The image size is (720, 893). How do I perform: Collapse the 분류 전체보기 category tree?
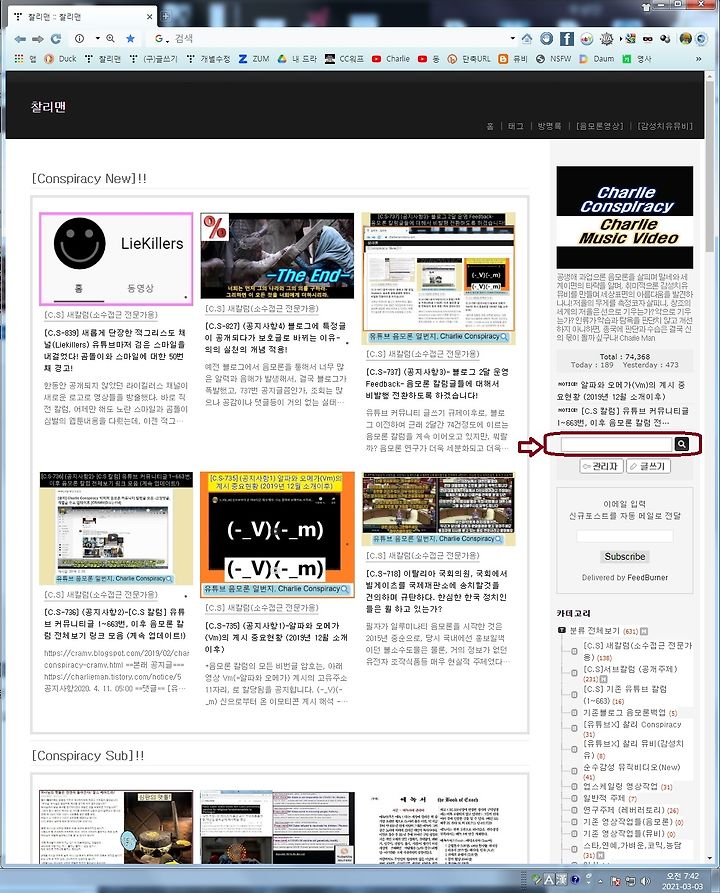(562, 630)
